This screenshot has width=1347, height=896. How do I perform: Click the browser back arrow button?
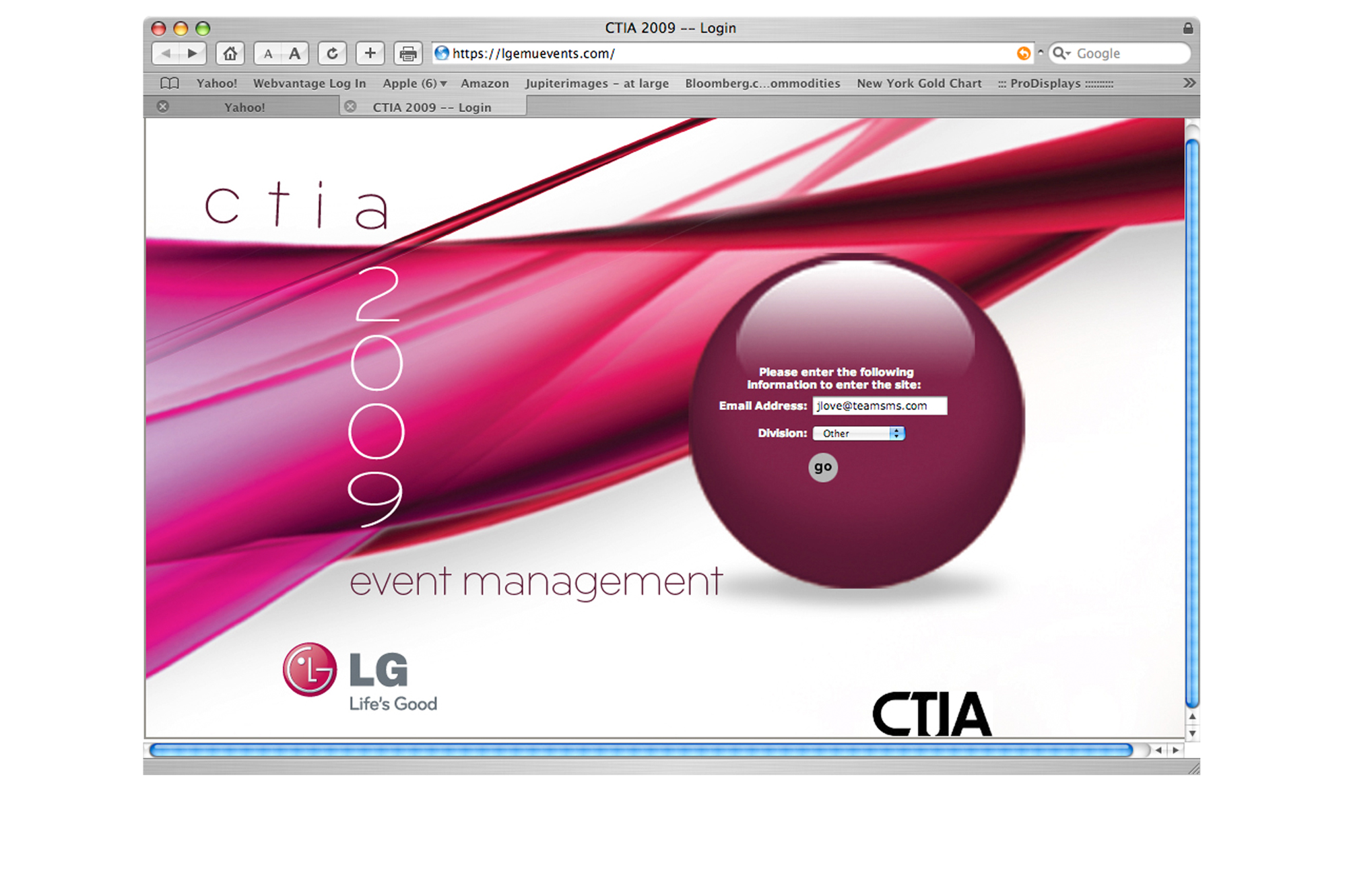[166, 53]
